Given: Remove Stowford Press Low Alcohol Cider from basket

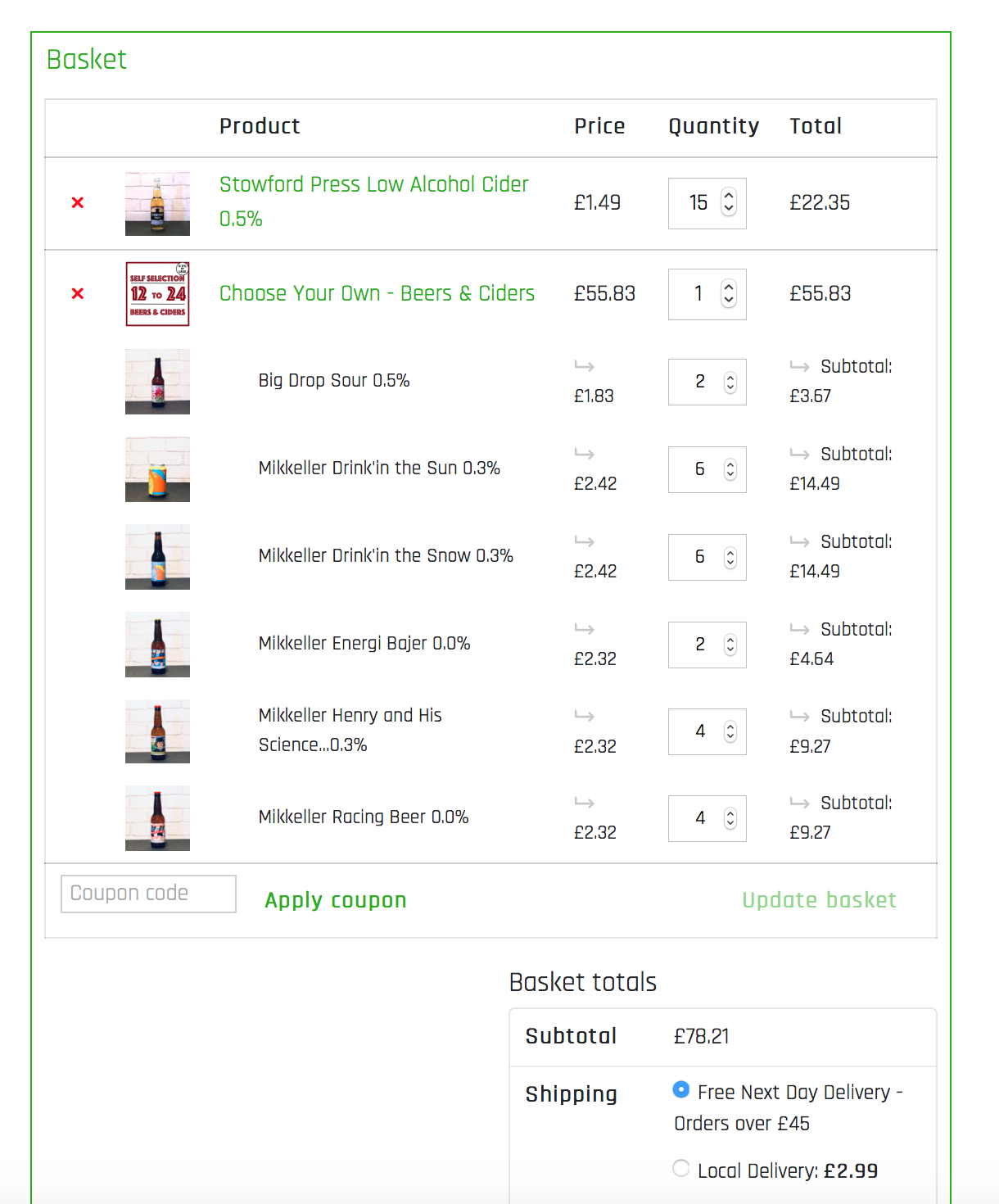Looking at the screenshot, I should [x=77, y=202].
